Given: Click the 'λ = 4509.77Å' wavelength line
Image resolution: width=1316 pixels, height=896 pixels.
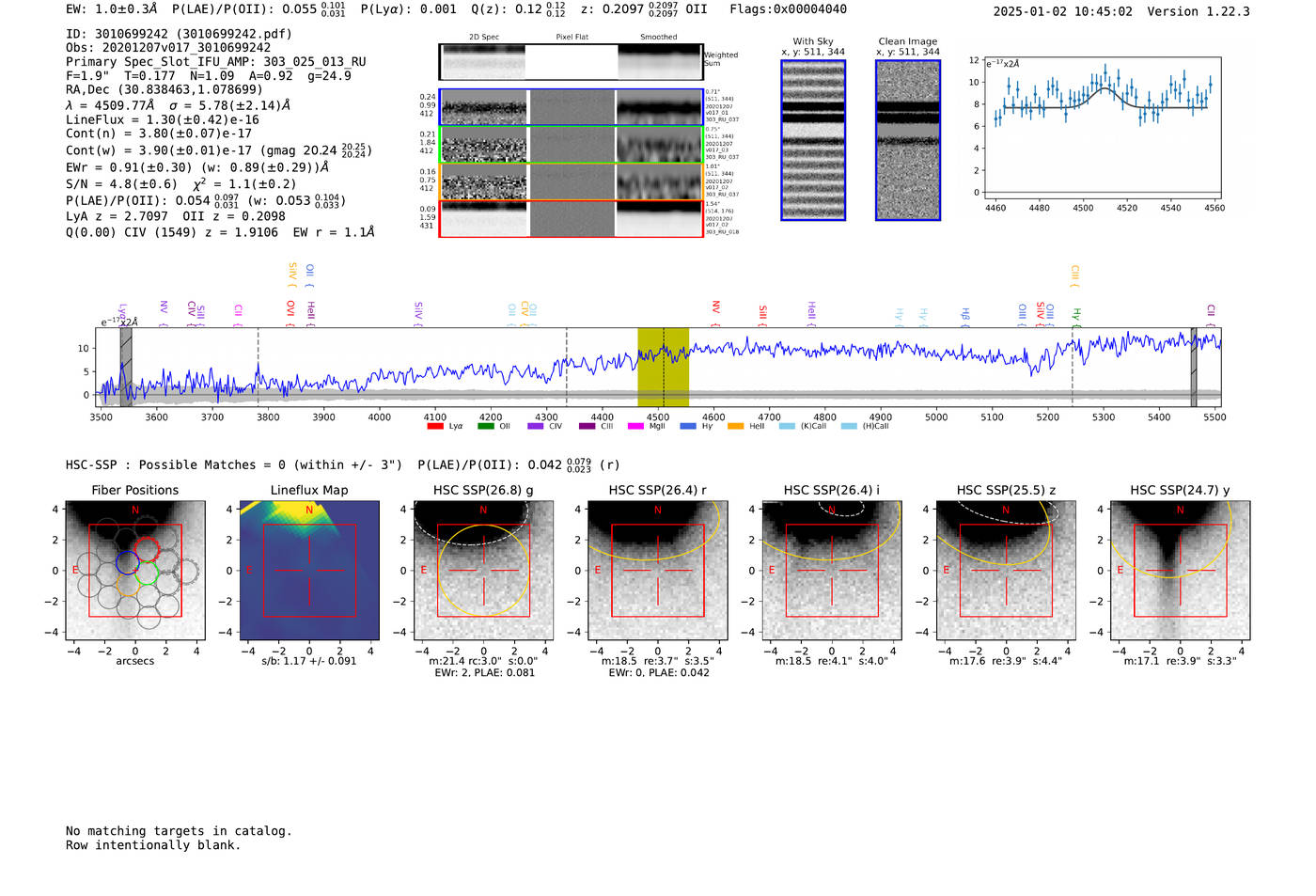Looking at the screenshot, I should pos(179,105).
